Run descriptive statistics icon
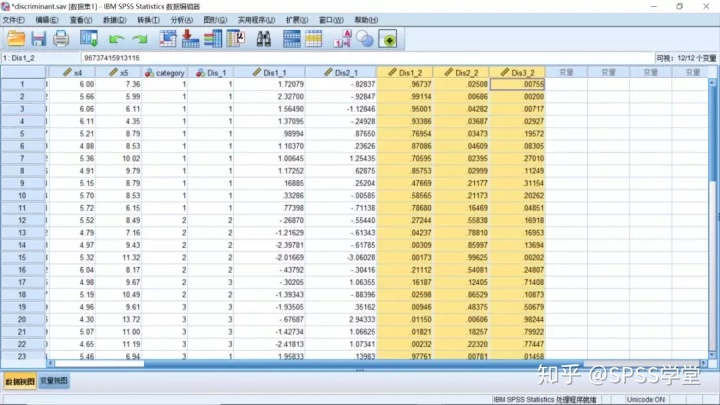720x405 pixels. (x=236, y=39)
